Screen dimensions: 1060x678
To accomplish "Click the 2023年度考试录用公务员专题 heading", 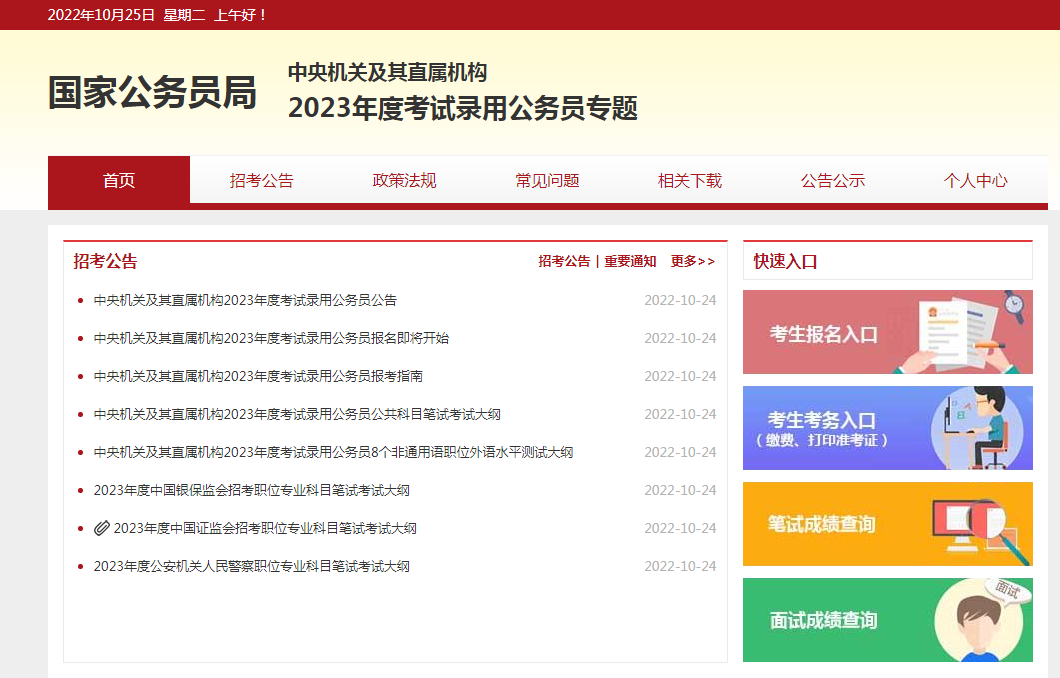I will (463, 108).
